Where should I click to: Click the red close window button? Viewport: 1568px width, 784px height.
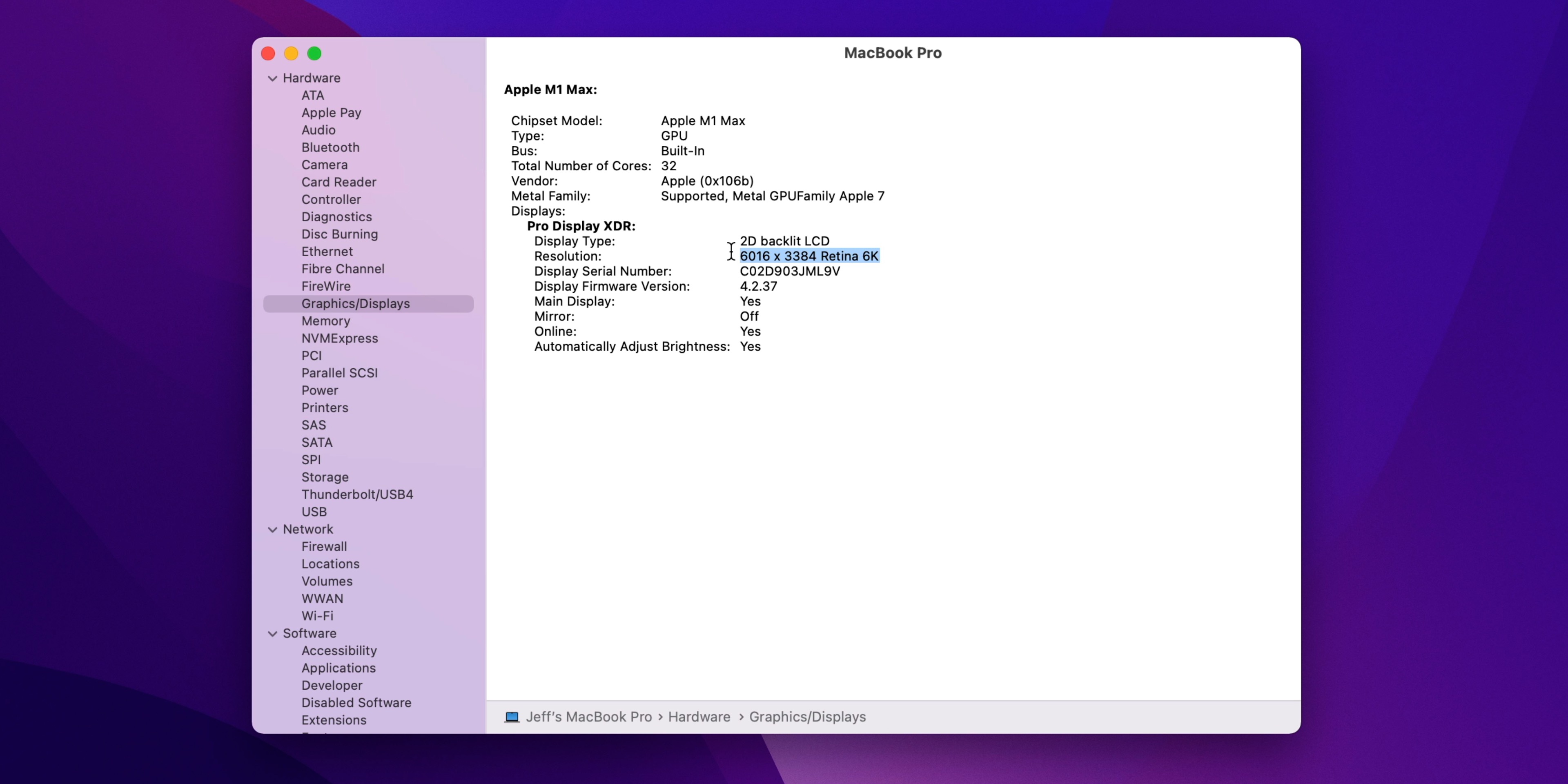click(268, 53)
